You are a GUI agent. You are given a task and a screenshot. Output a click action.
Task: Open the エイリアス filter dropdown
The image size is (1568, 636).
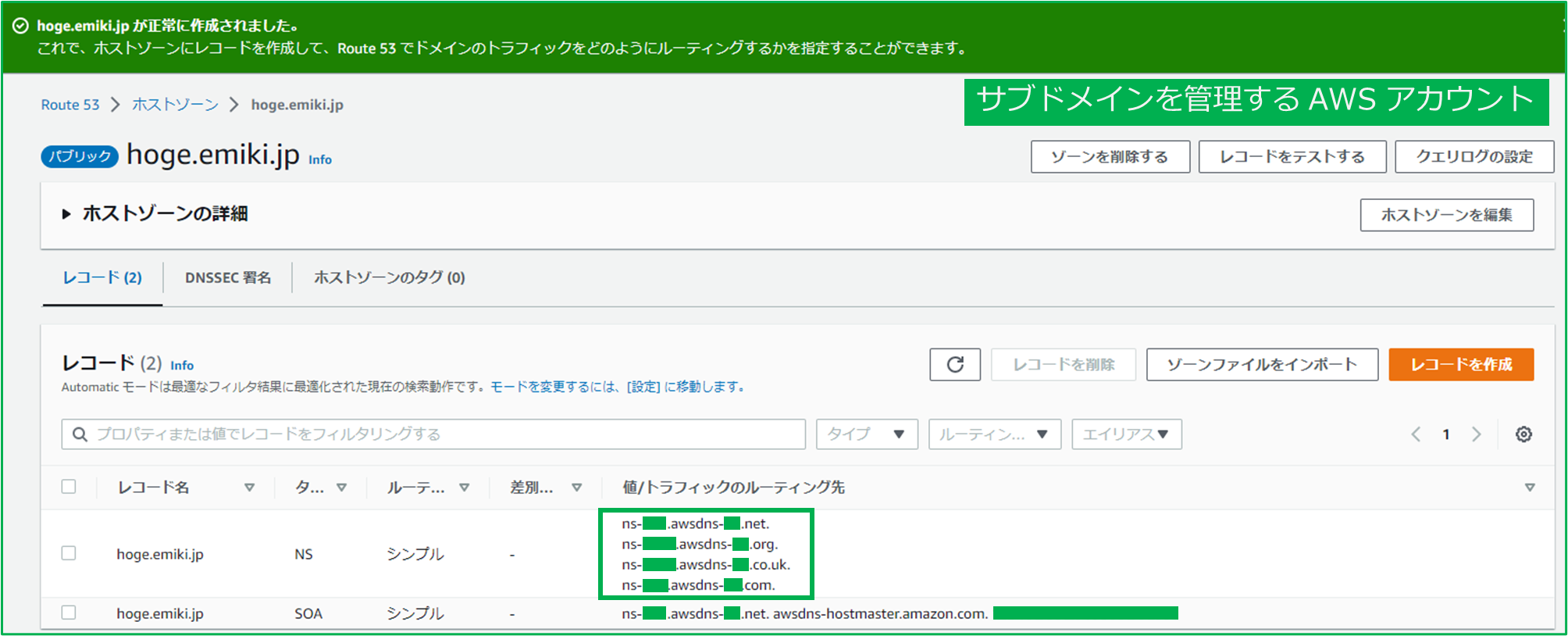click(1127, 434)
